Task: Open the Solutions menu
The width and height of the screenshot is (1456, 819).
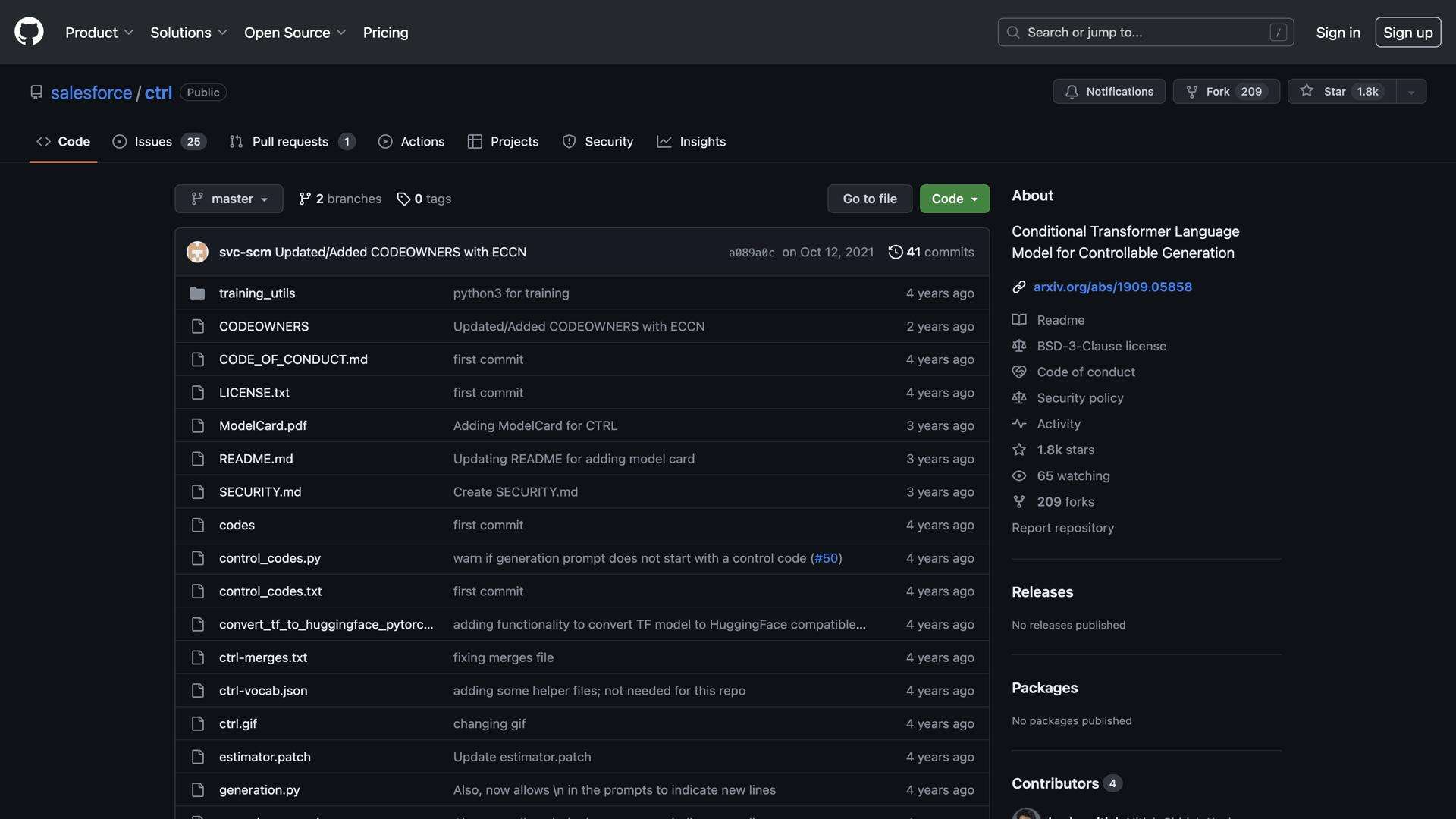Action: (x=188, y=32)
